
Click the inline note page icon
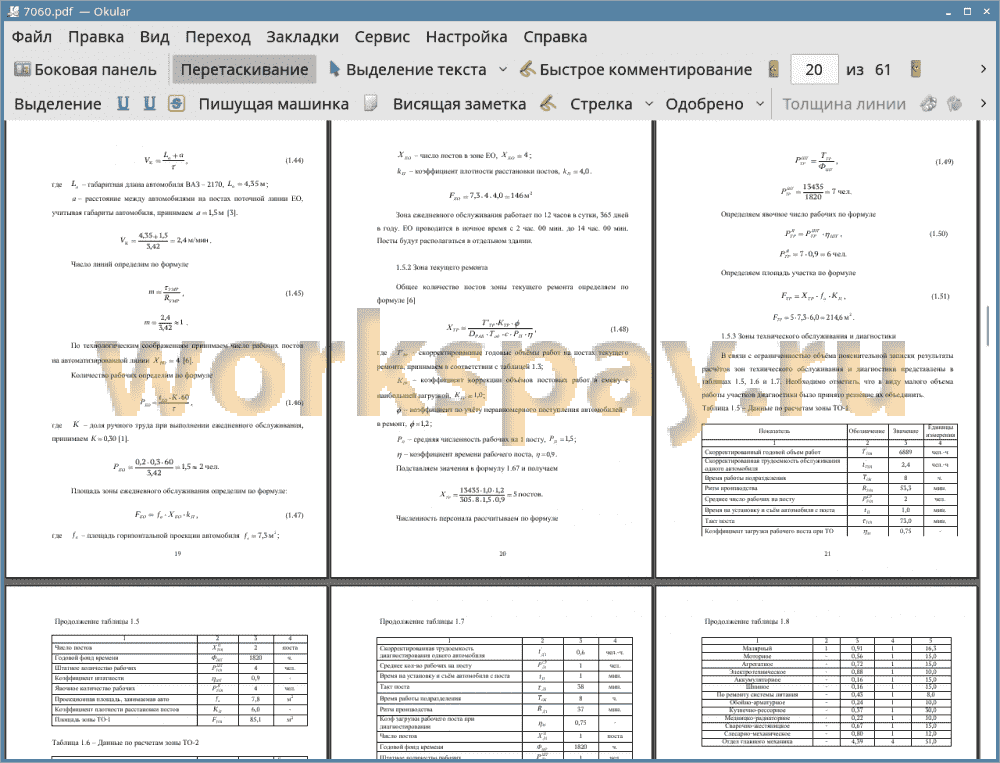tap(371, 103)
